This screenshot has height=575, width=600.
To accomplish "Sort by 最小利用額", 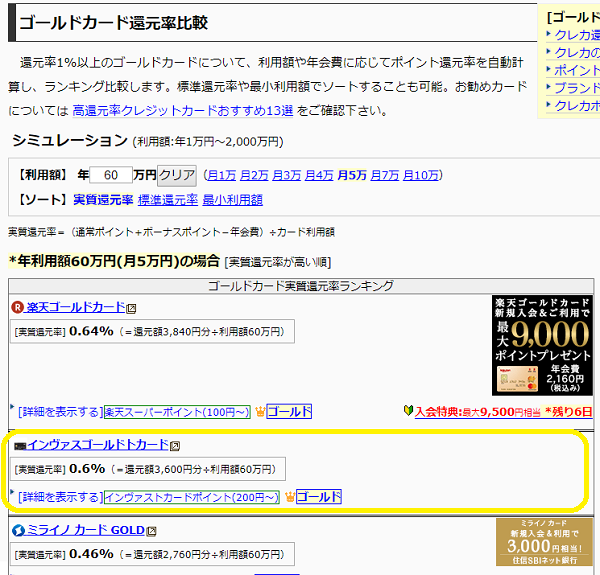I will [232, 200].
